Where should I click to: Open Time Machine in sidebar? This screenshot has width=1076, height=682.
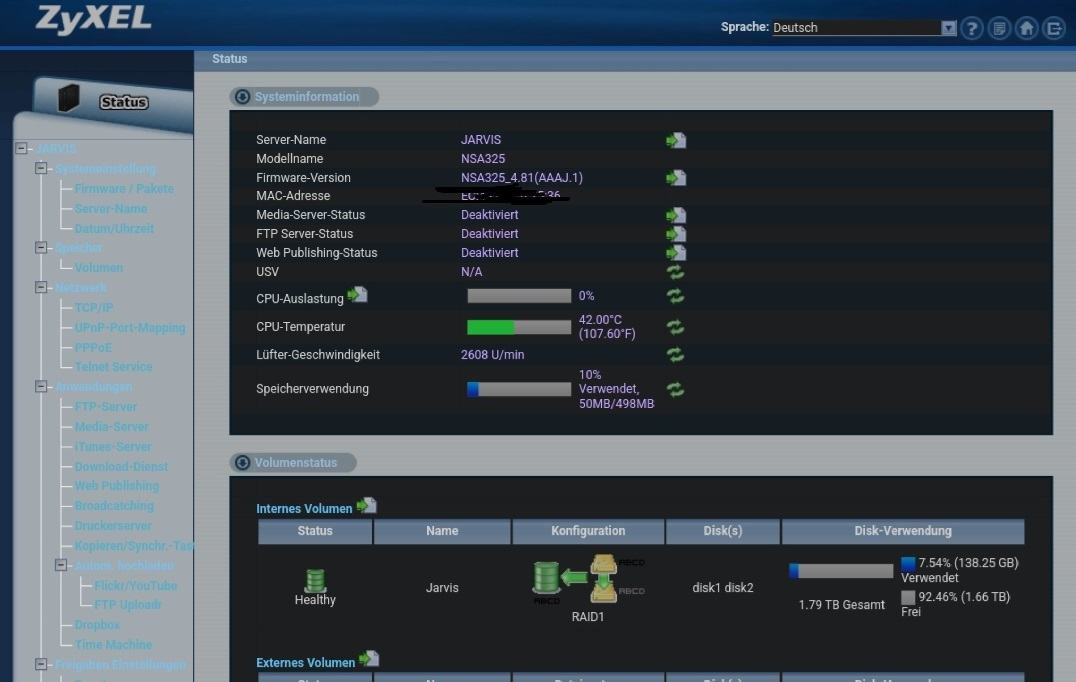(x=113, y=644)
